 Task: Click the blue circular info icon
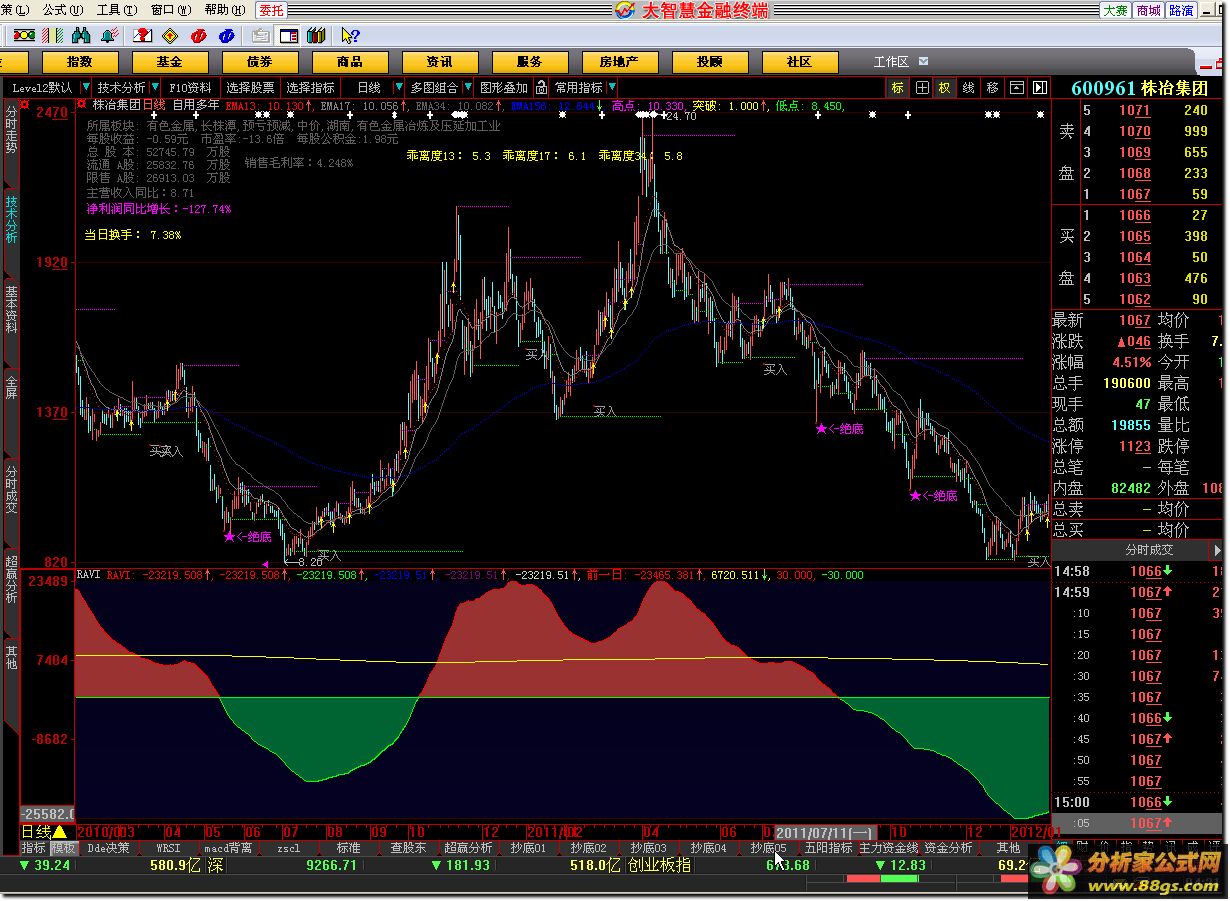(227, 35)
